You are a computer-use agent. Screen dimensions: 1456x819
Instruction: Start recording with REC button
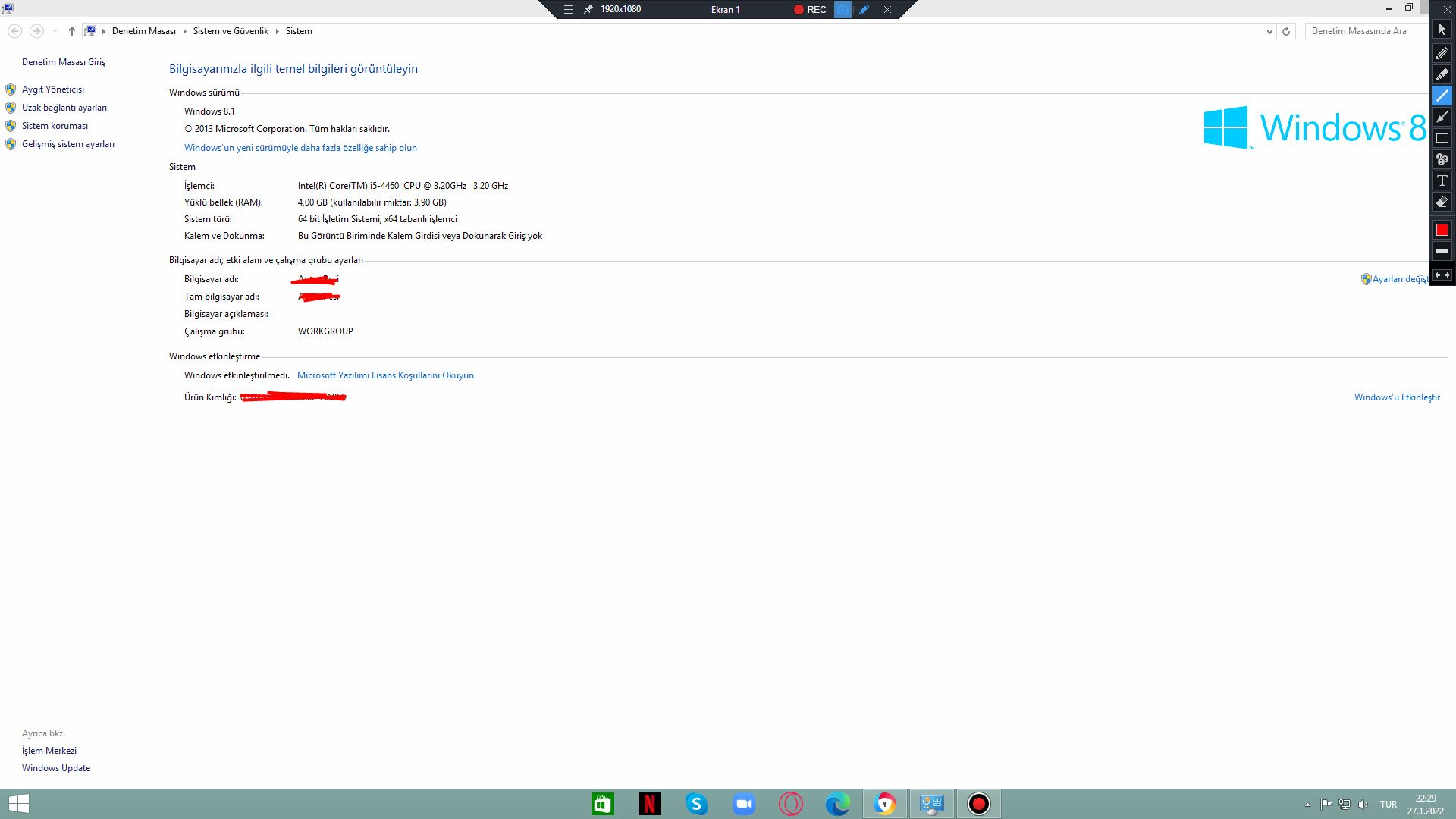click(x=810, y=10)
